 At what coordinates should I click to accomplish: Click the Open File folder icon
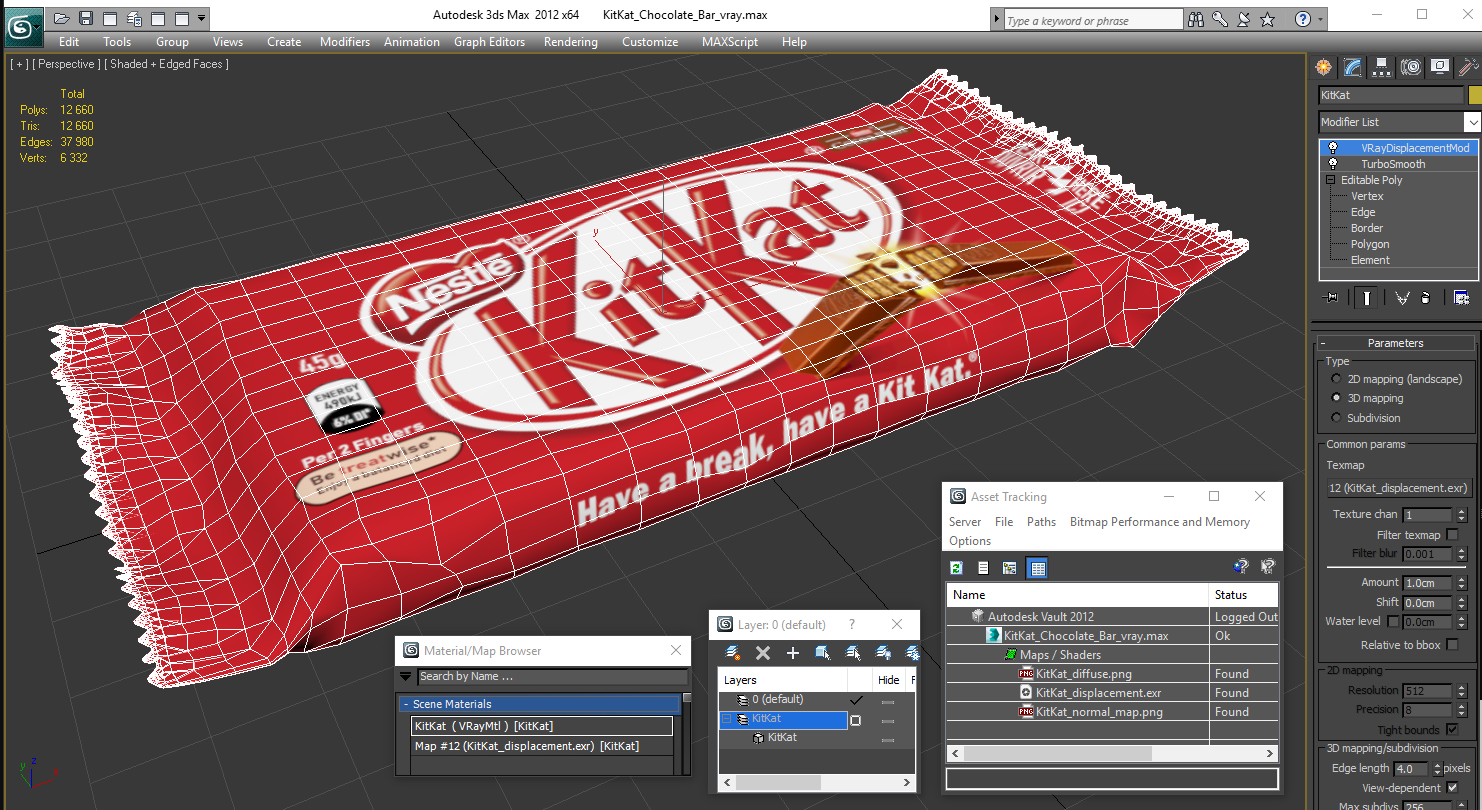(62, 18)
